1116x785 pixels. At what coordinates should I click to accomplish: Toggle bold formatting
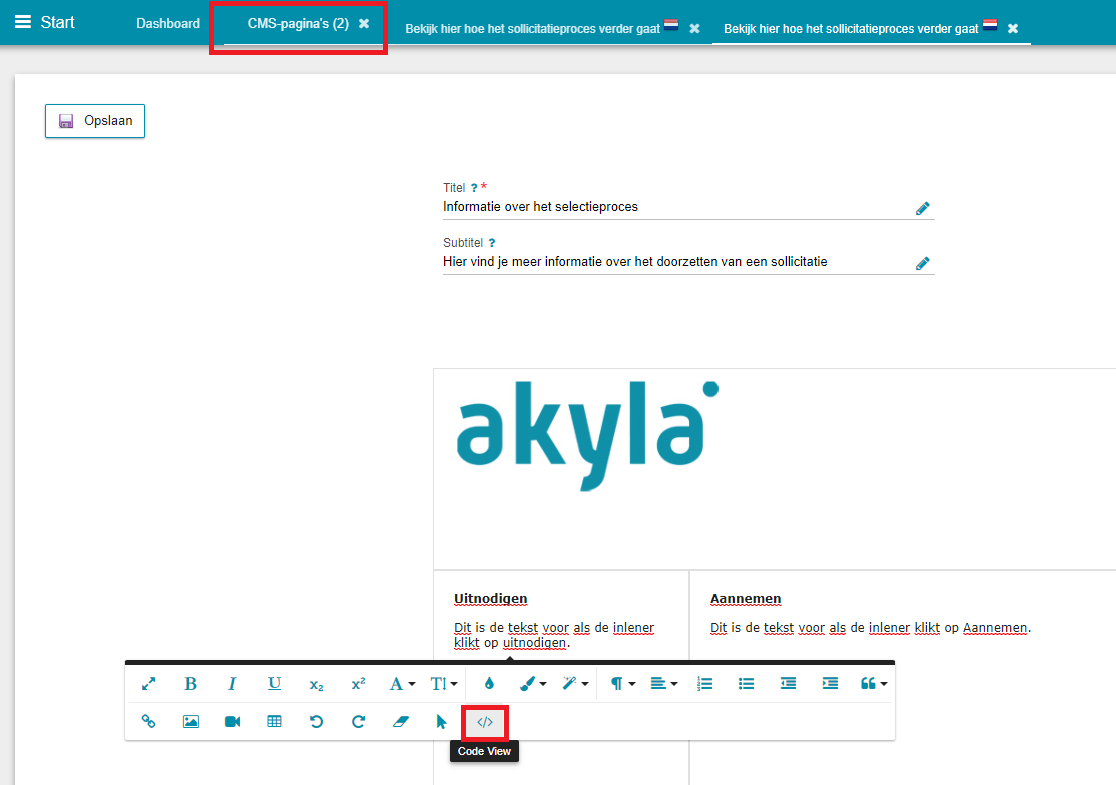pyautogui.click(x=190, y=684)
